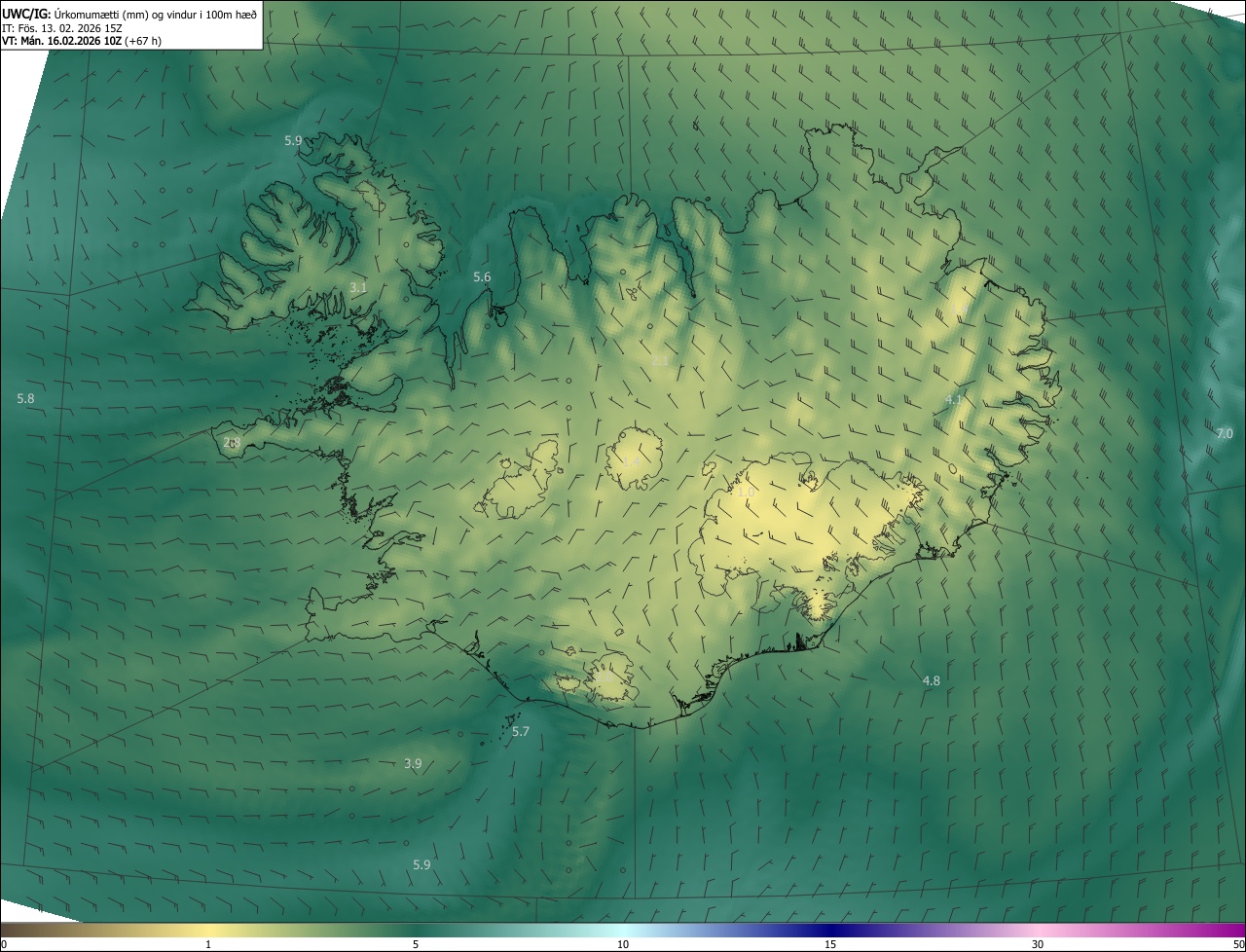The image size is (1246, 952).
Task: Click the 5.8 value in the western ocean
Action: (x=26, y=399)
